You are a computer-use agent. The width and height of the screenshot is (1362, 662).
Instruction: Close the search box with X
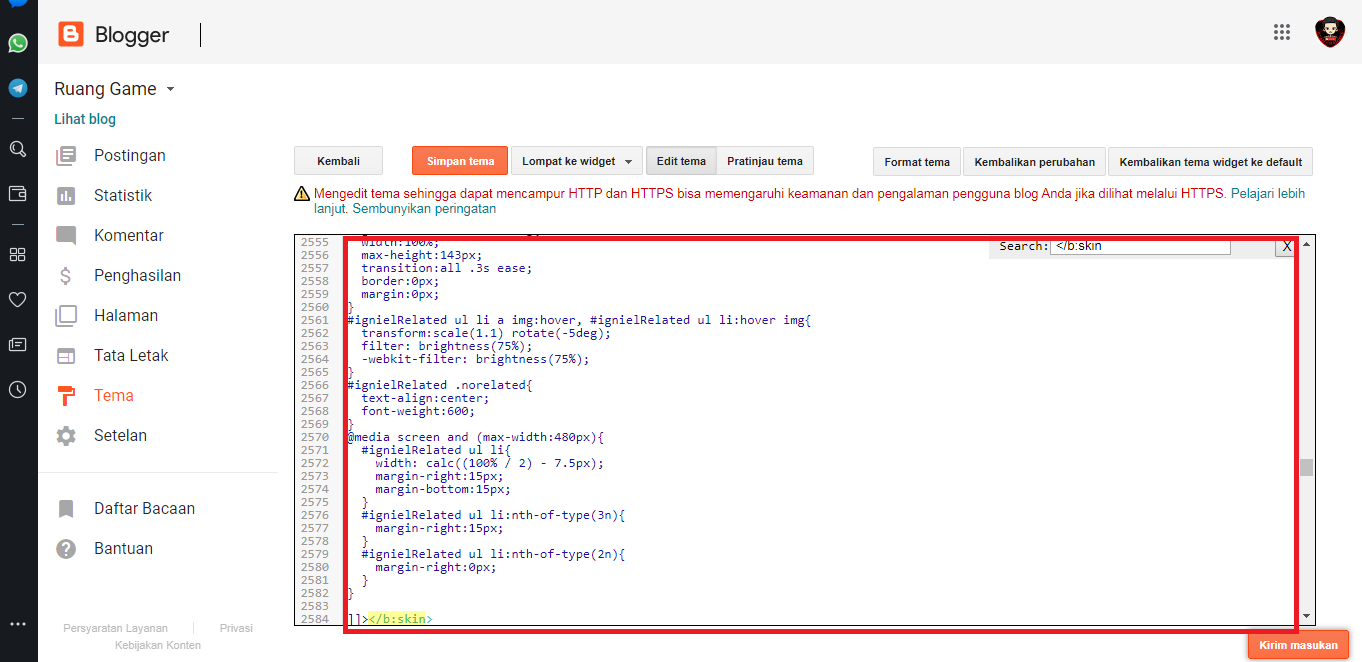(x=1286, y=247)
